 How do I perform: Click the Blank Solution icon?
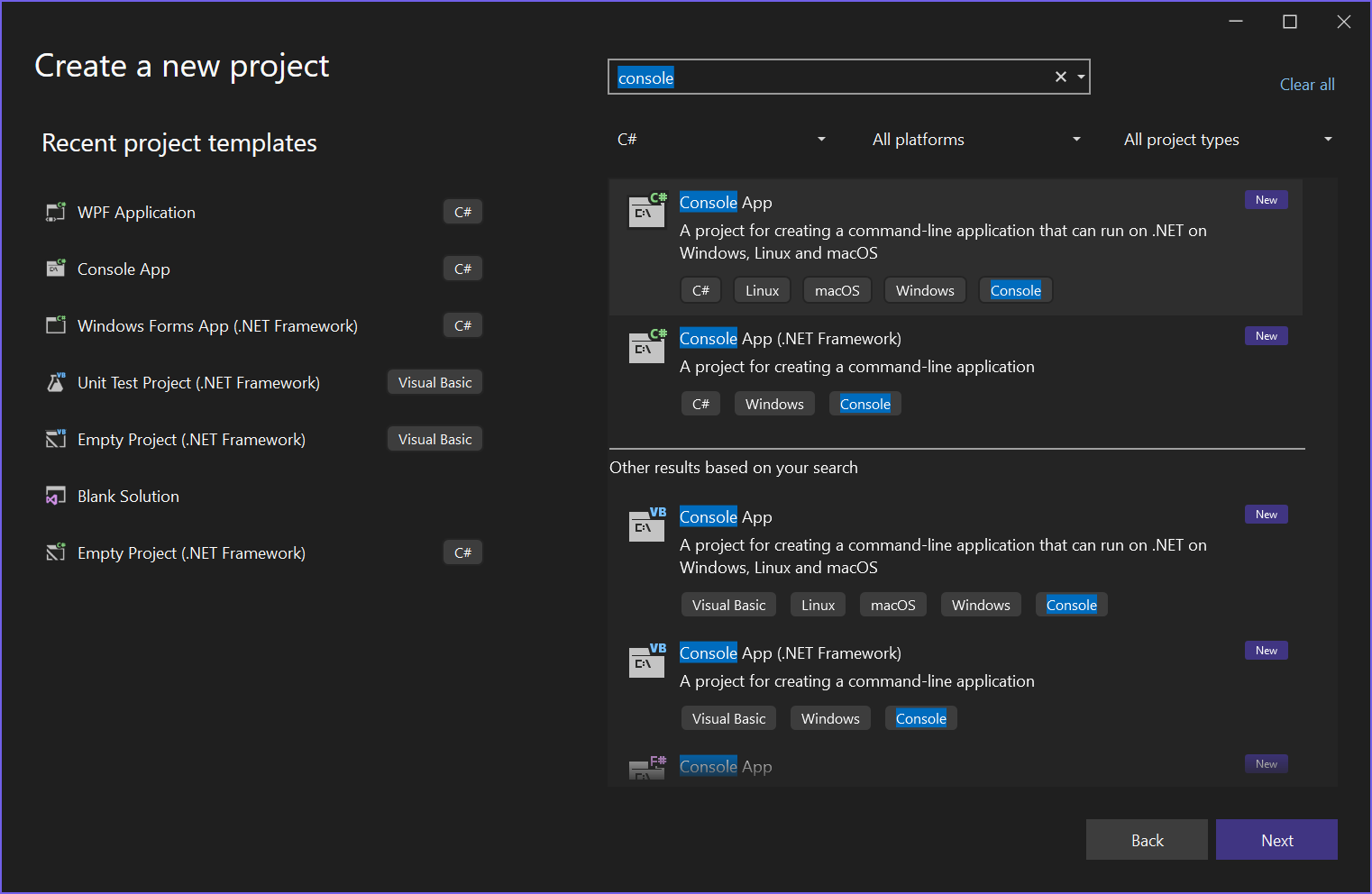pyautogui.click(x=55, y=496)
